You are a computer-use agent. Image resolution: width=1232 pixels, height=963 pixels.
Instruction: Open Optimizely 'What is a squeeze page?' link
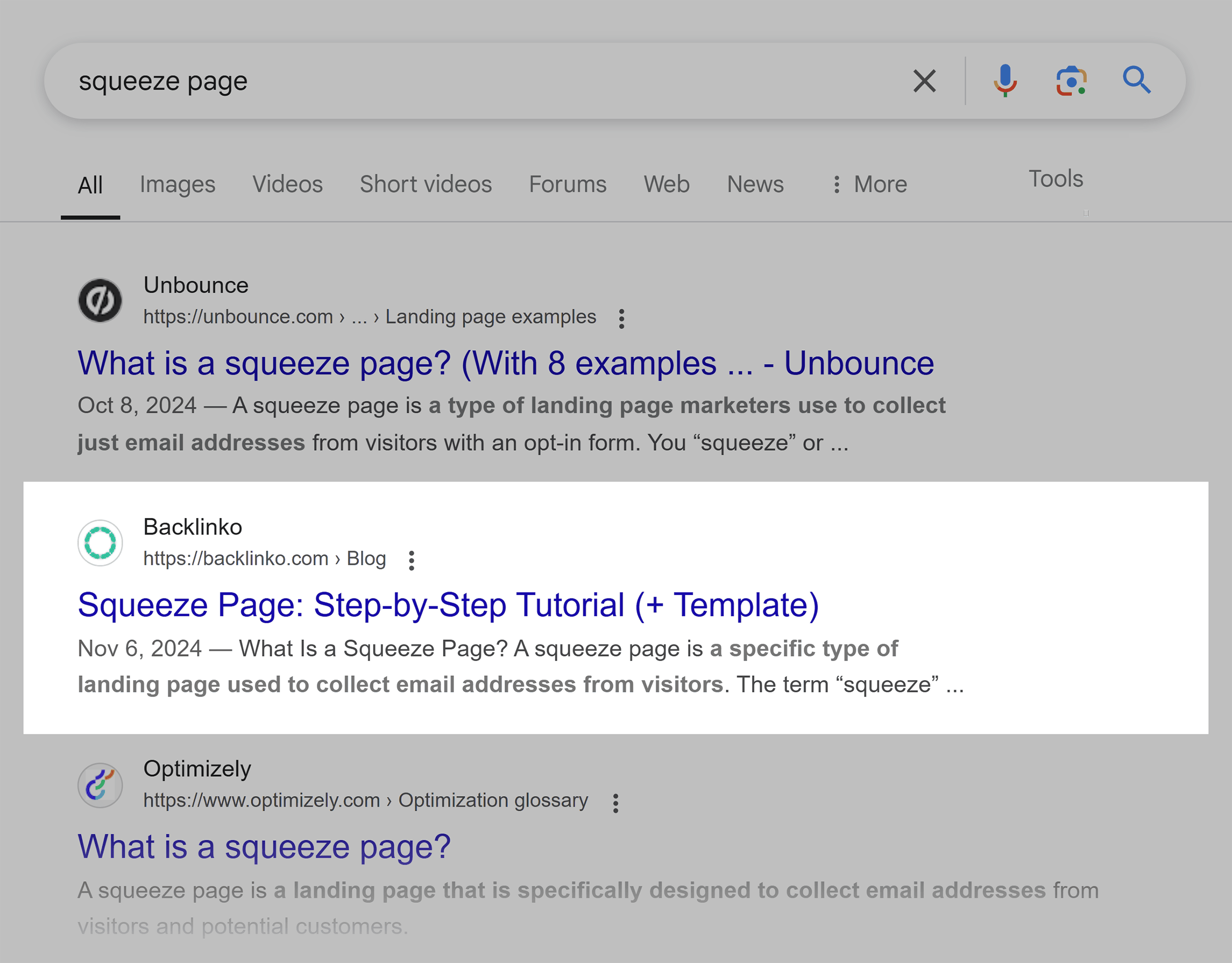tap(264, 847)
